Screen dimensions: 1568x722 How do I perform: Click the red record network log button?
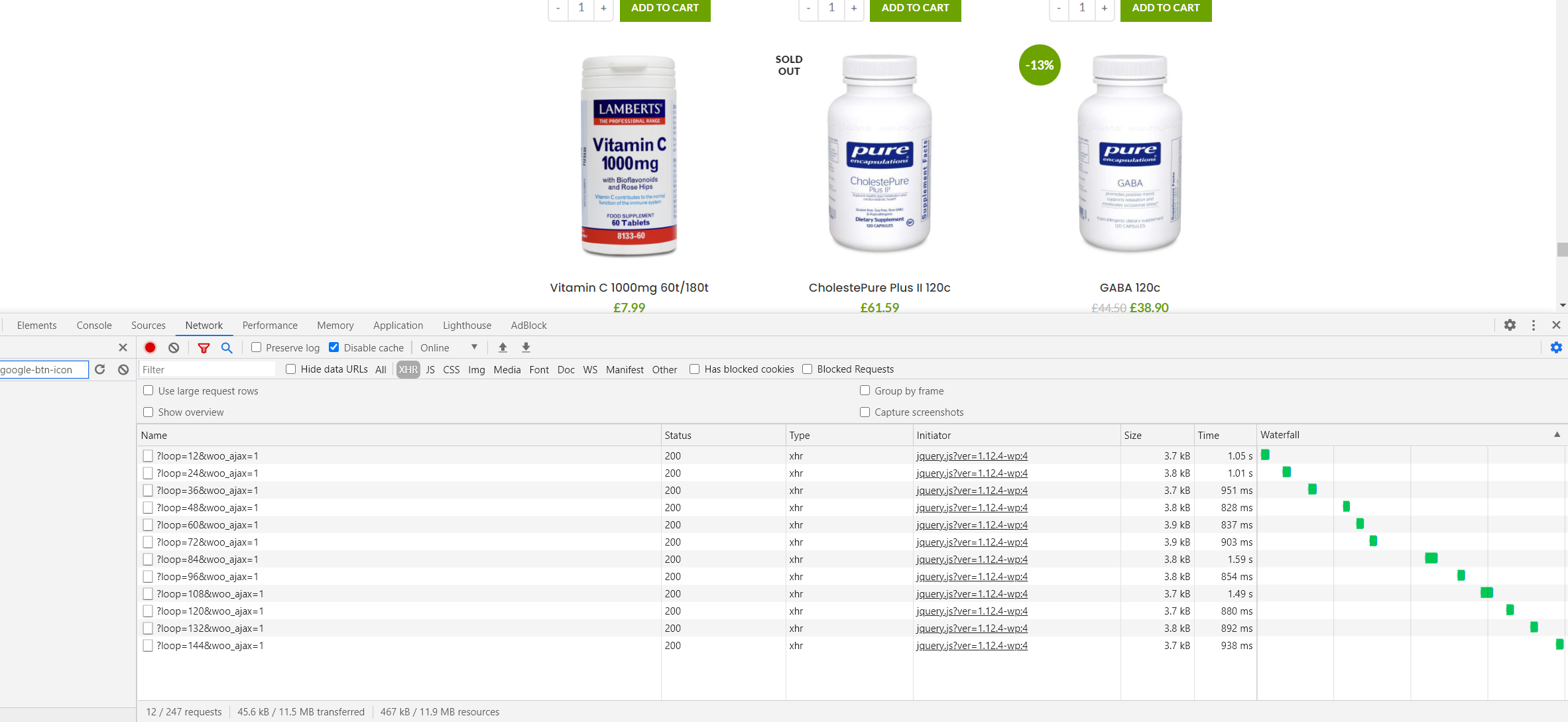[151, 347]
